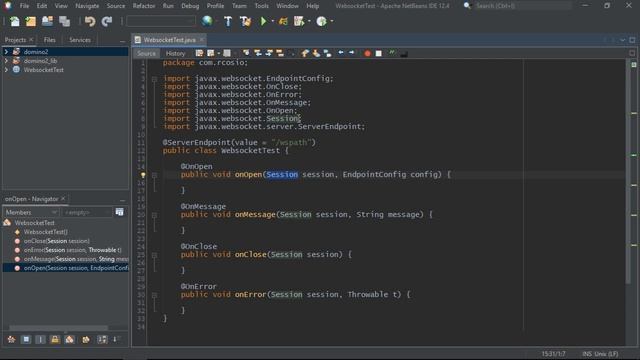
Task: Close the WebsocketTest.java editor tab
Action: coord(202,40)
